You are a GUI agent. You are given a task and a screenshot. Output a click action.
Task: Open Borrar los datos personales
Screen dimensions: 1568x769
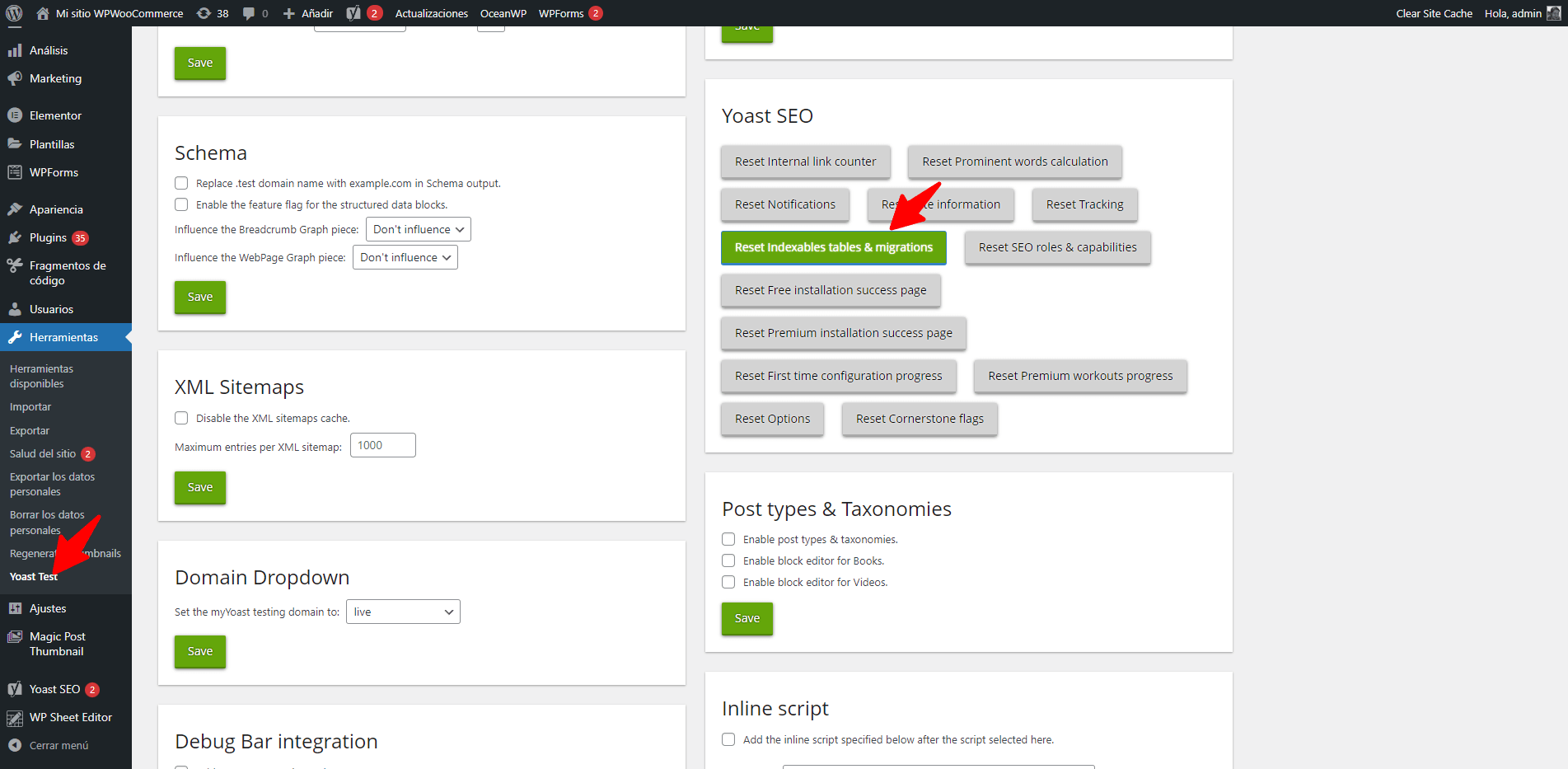click(47, 523)
